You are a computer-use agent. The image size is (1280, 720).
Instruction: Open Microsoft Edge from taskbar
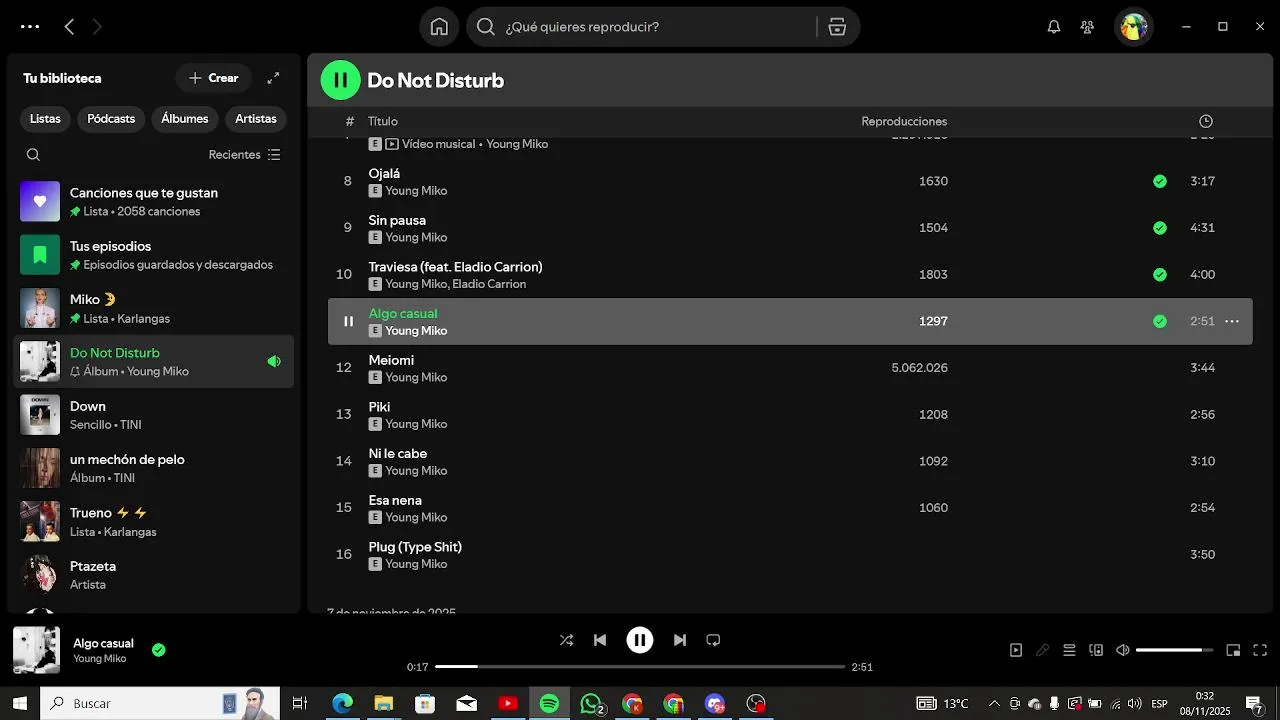(342, 704)
